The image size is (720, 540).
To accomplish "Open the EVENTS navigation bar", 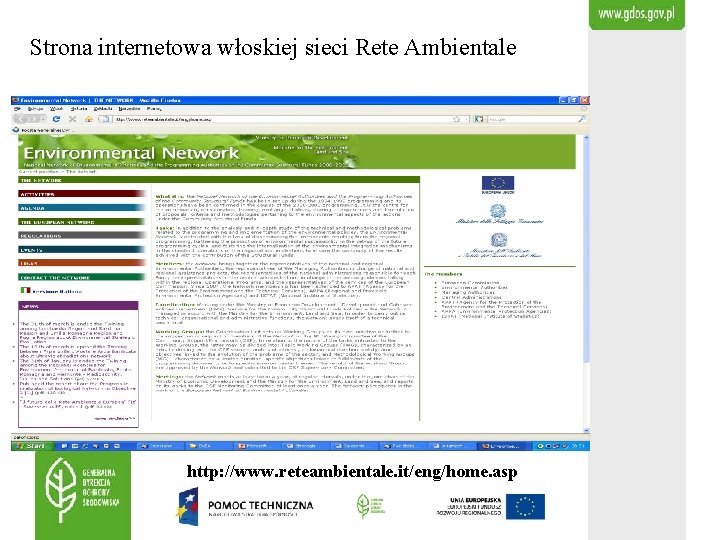I will coord(82,250).
